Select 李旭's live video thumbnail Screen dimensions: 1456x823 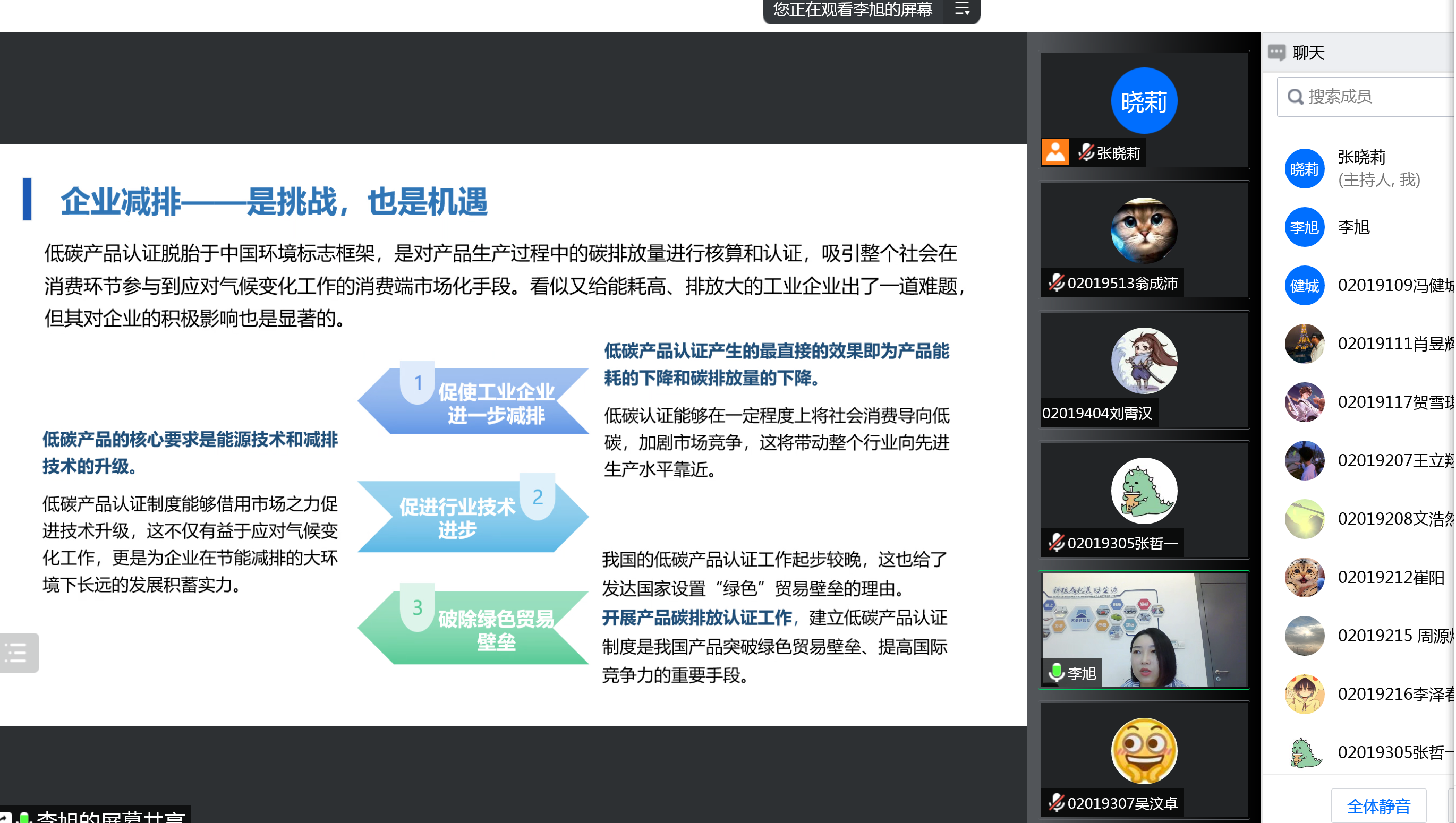tap(1144, 630)
